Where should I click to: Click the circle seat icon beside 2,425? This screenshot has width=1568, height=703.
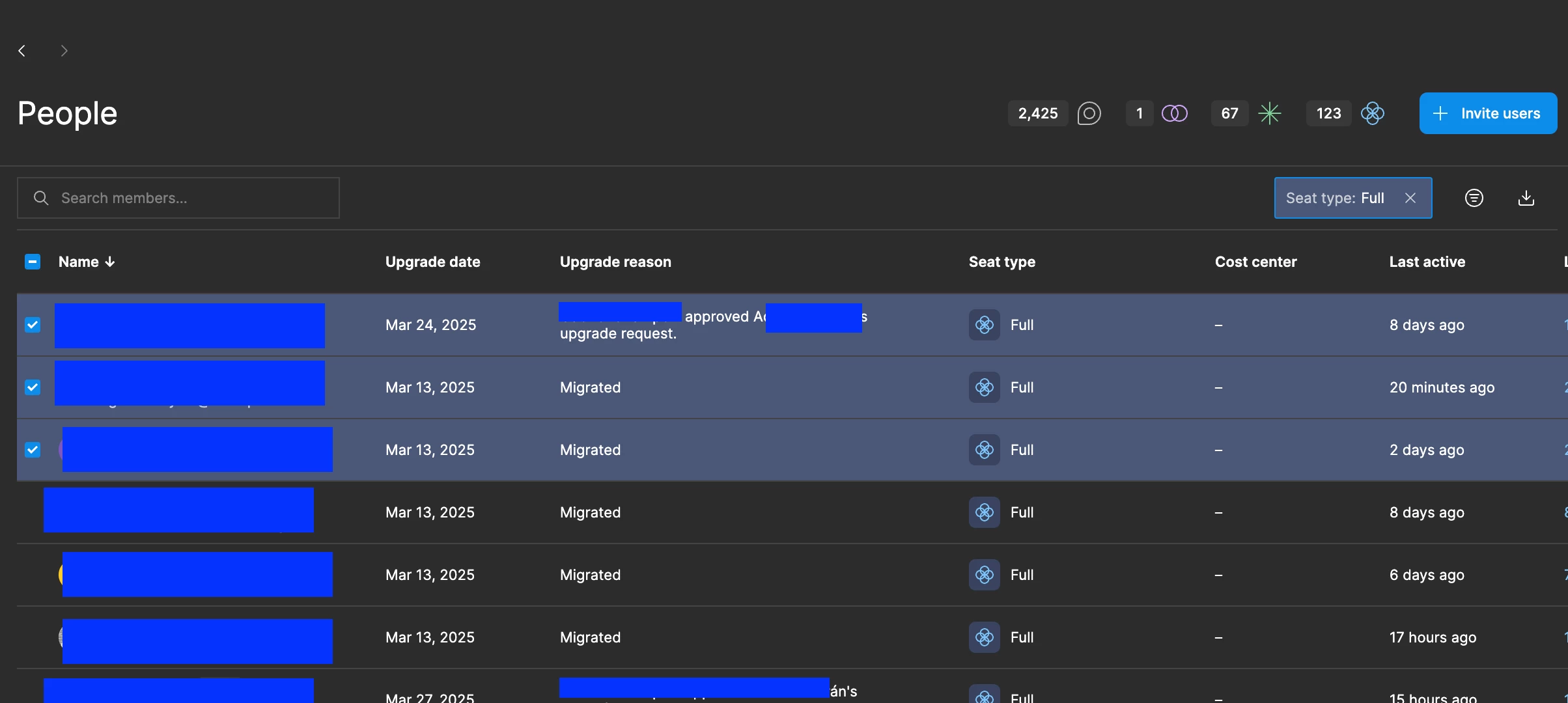[x=1089, y=113]
